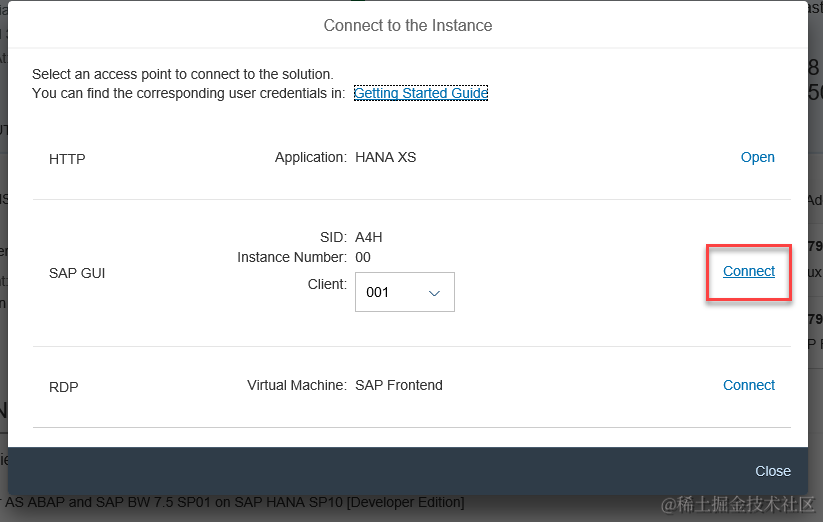Open the HANA XS HTTP application
The height and width of the screenshot is (522, 823).
pos(757,157)
